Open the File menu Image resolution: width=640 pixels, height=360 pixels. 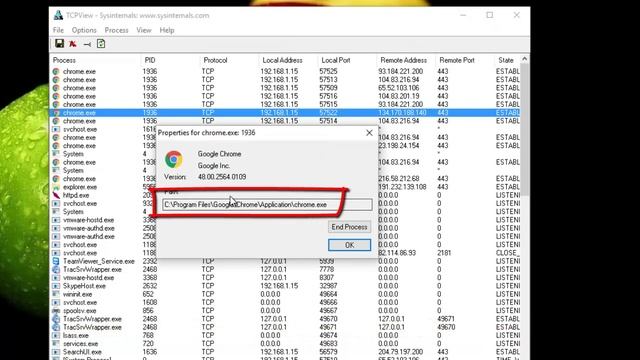point(58,30)
